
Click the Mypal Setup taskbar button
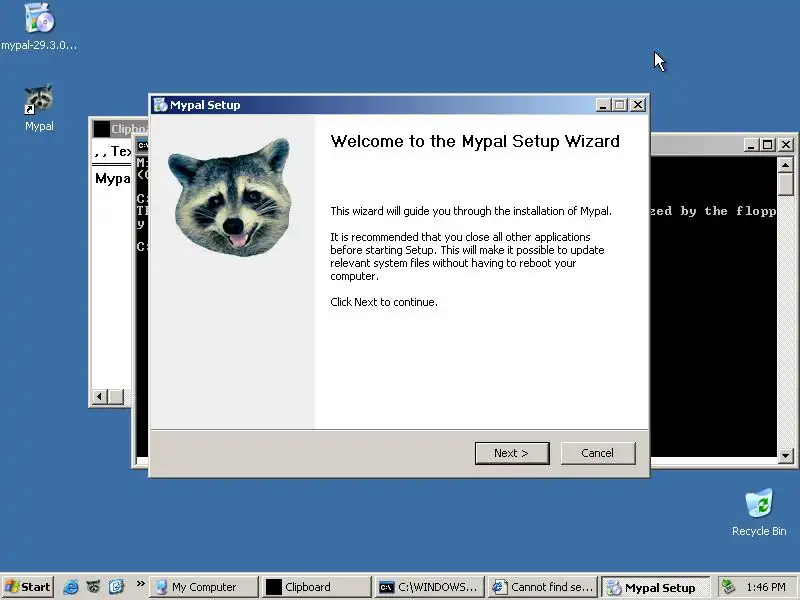tap(656, 587)
